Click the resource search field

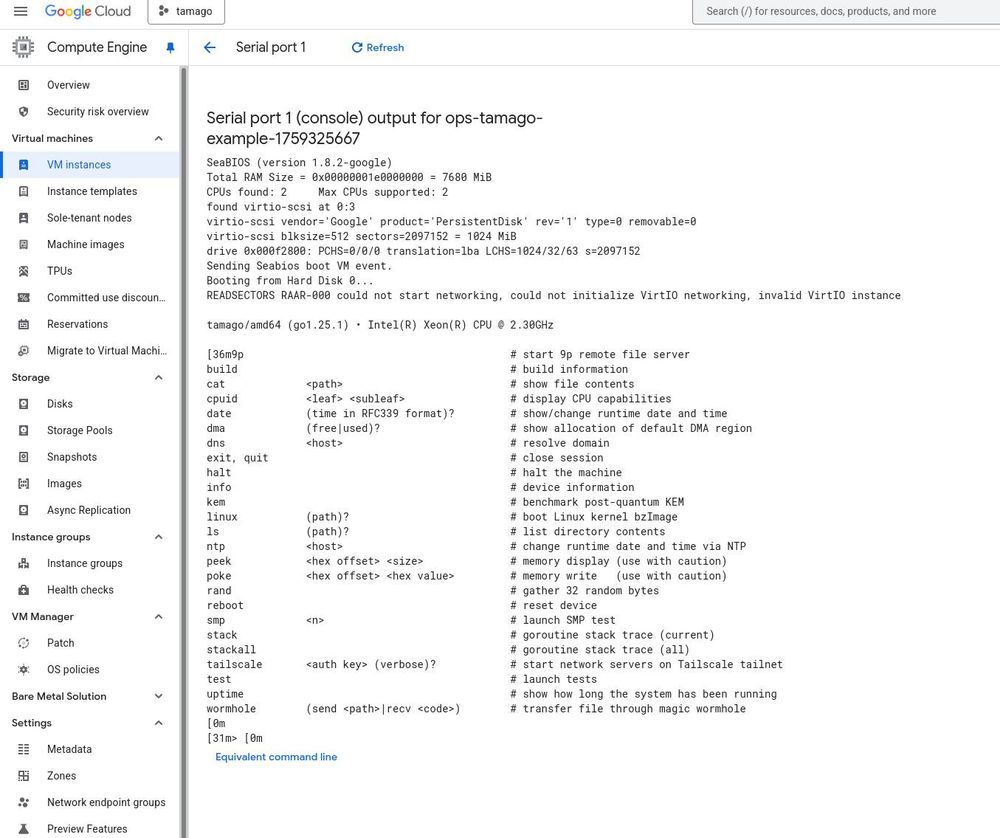coord(848,11)
